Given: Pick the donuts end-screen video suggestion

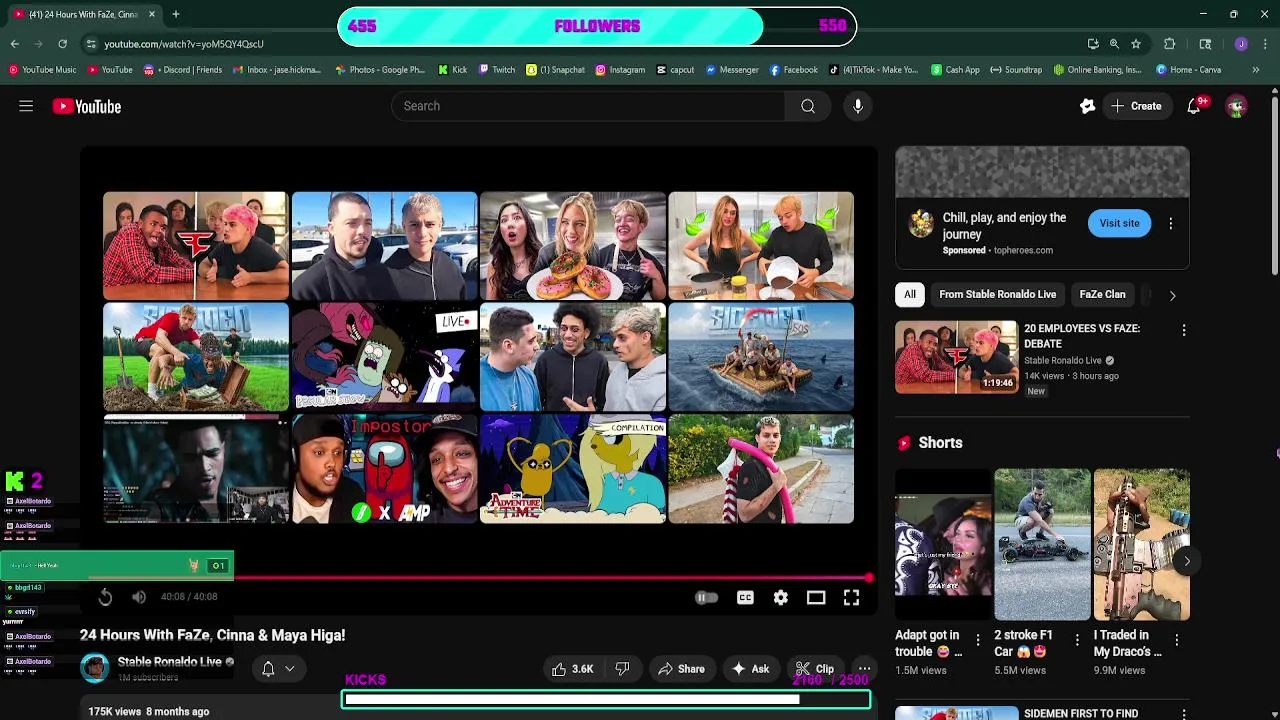Looking at the screenshot, I should point(573,246).
